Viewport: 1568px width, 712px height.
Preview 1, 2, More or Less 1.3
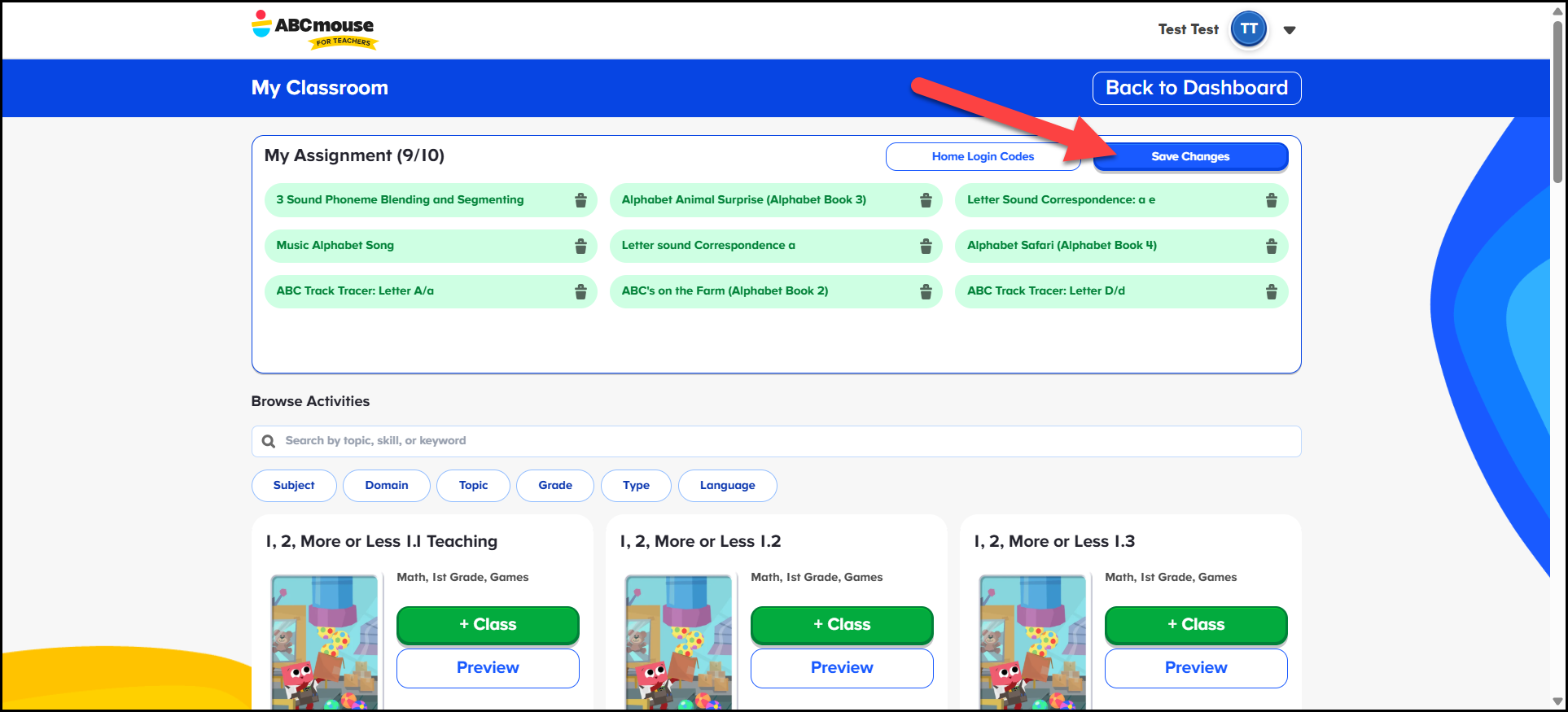pyautogui.click(x=1196, y=668)
